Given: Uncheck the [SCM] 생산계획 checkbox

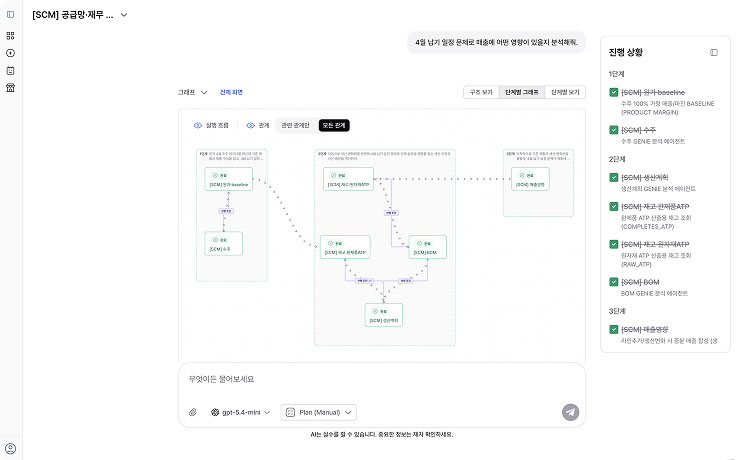Looking at the screenshot, I should pyautogui.click(x=614, y=177).
